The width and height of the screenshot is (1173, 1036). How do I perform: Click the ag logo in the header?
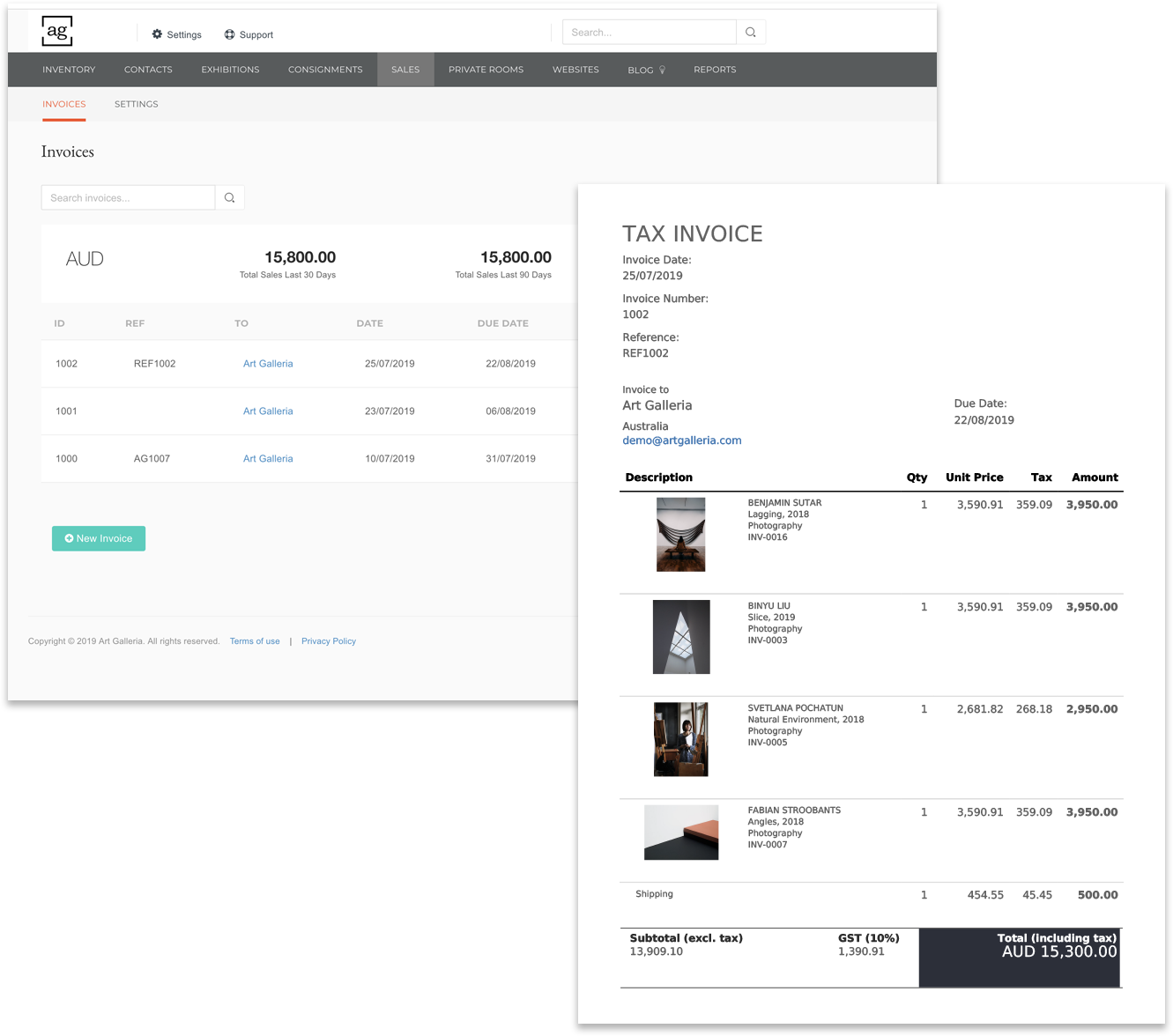click(x=56, y=30)
